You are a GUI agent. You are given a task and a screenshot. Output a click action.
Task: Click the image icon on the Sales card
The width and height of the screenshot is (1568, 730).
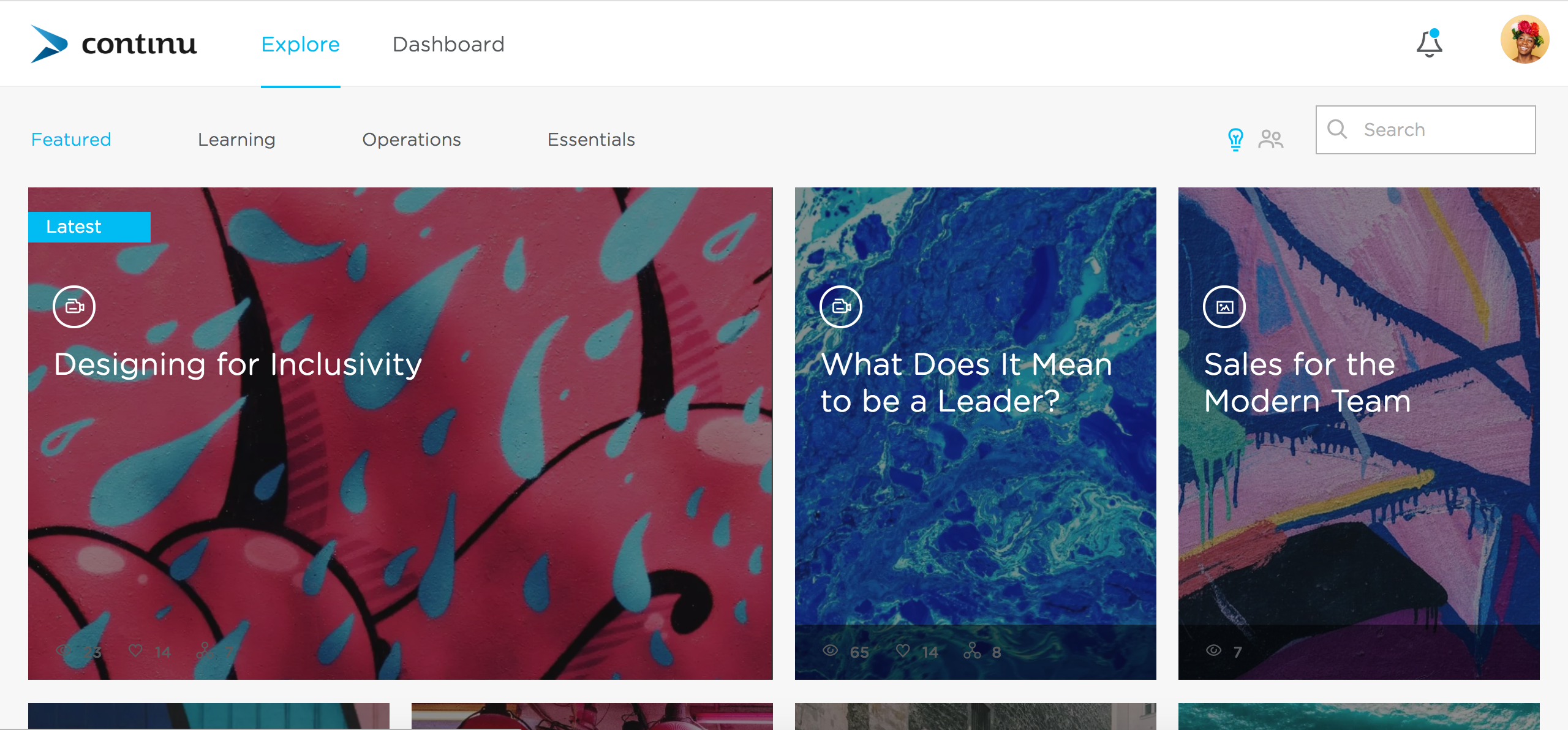1224,307
